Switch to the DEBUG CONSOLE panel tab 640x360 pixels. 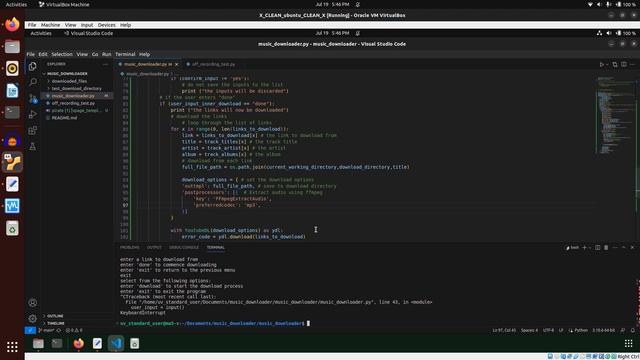(x=184, y=247)
